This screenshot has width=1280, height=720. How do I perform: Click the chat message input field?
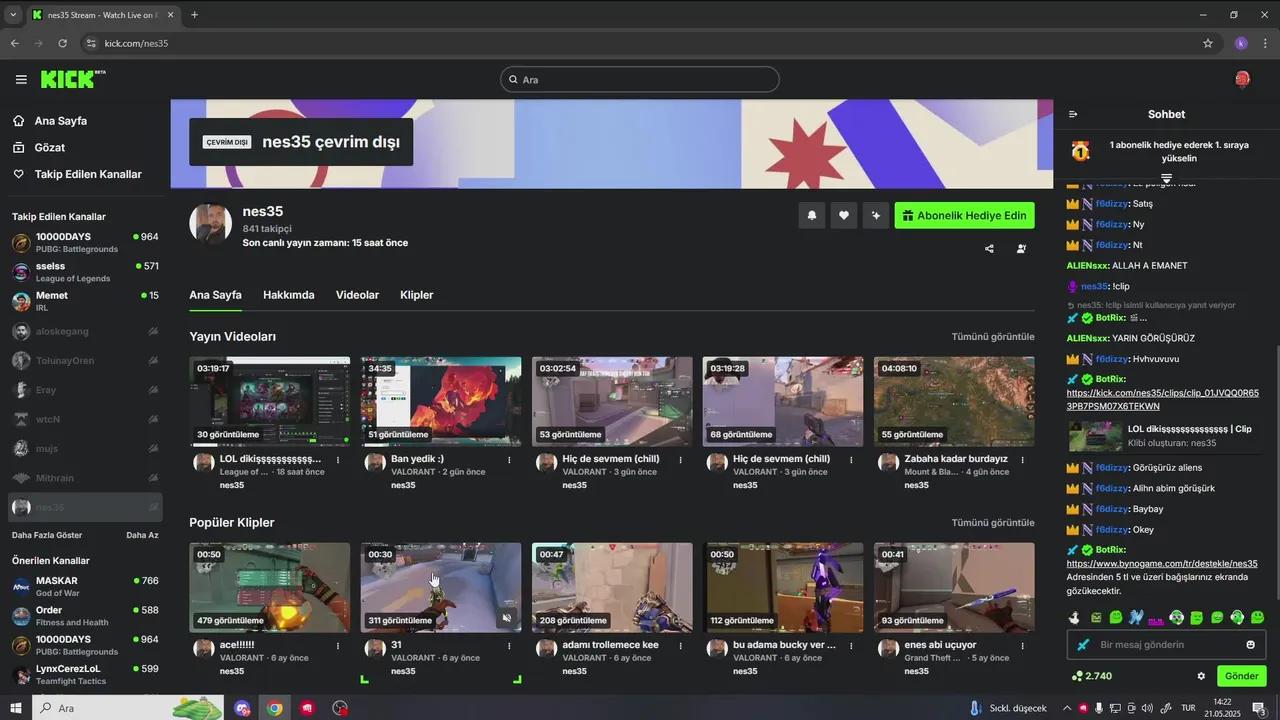[x=1166, y=645]
